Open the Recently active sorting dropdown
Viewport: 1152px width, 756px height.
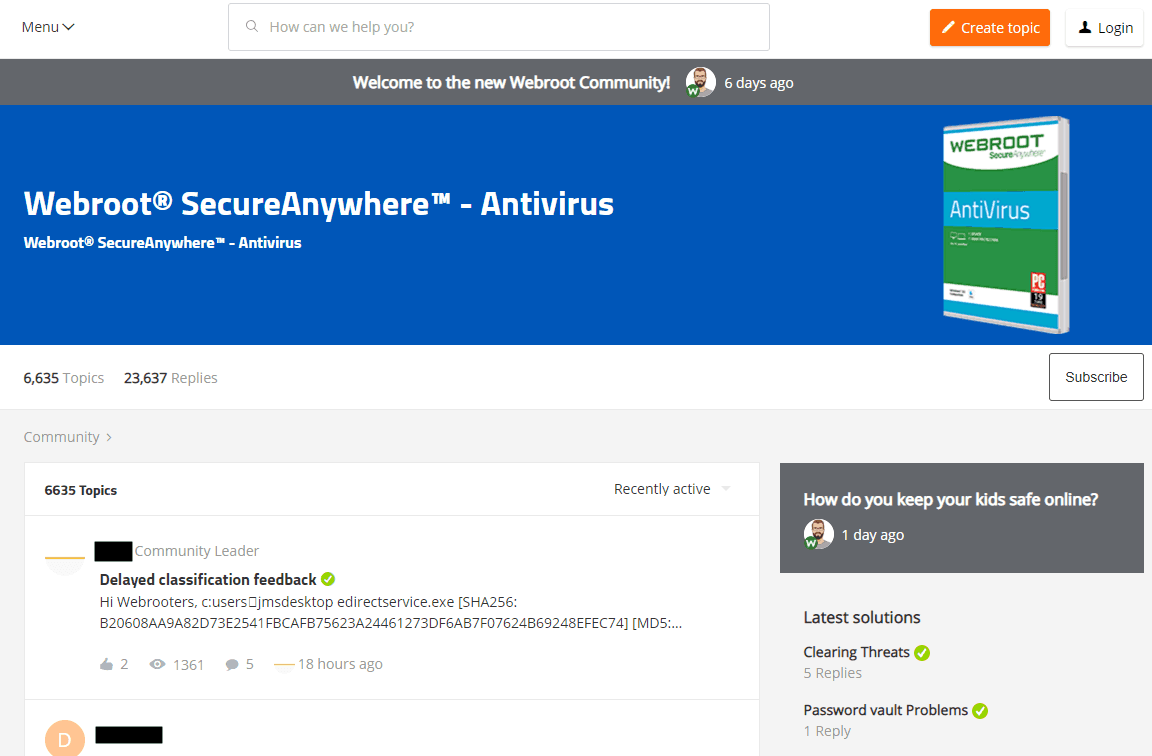click(670, 488)
